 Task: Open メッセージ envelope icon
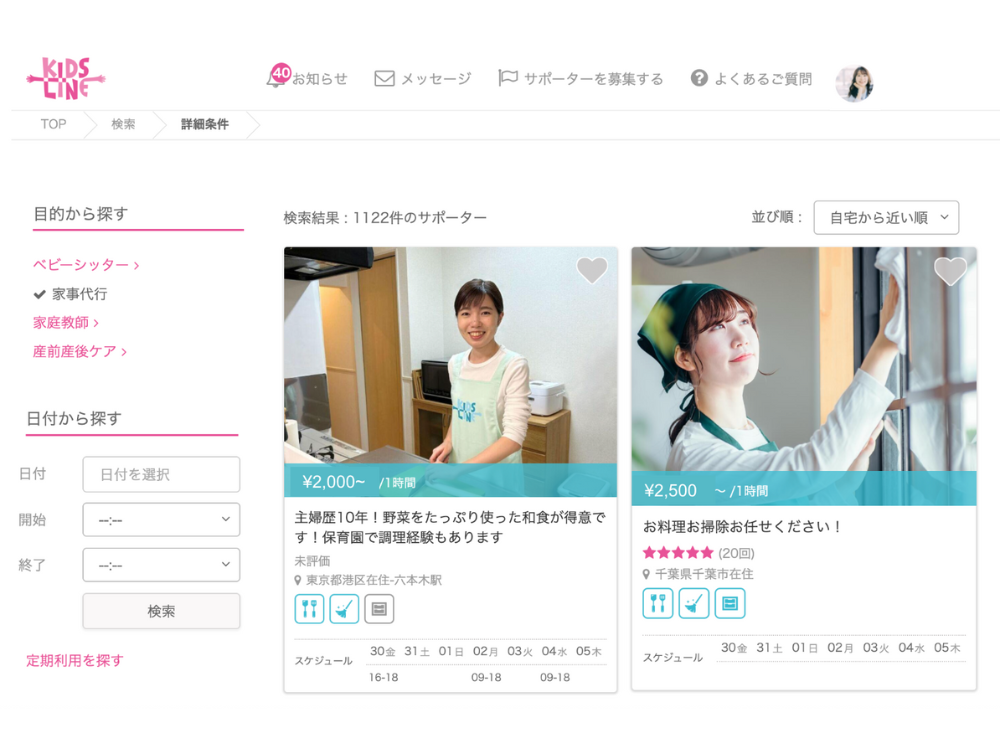(384, 79)
